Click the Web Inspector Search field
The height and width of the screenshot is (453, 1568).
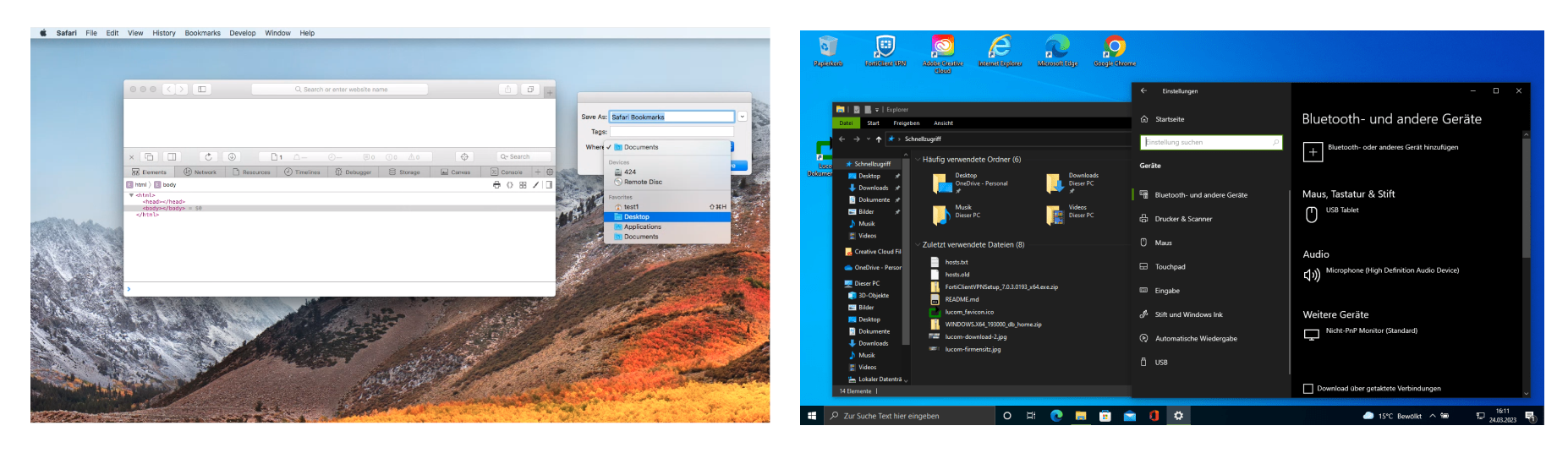point(524,156)
